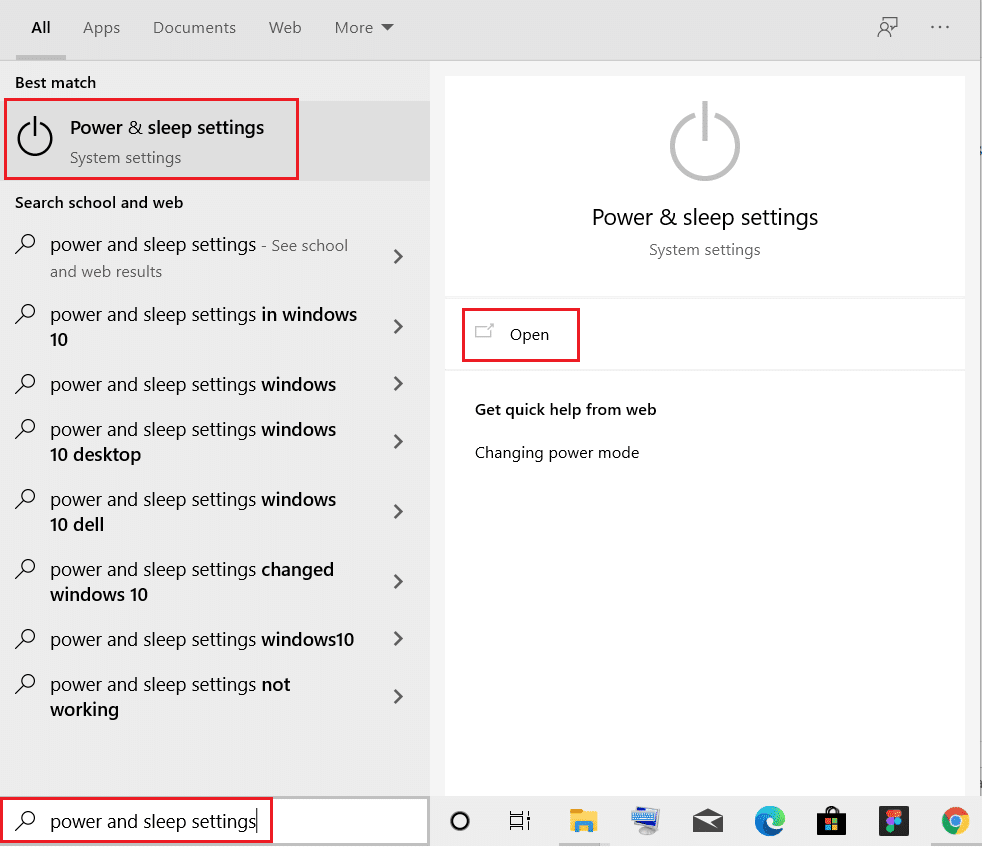Launch Figma from the taskbar

tap(893, 821)
